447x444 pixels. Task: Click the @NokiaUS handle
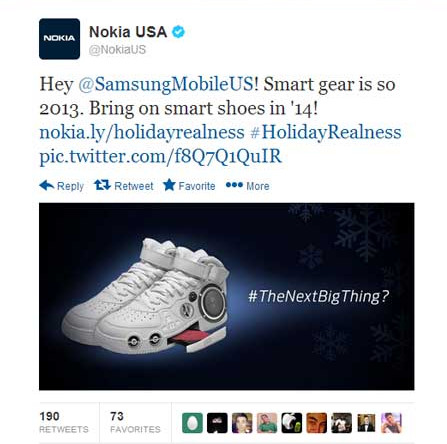click(x=117, y=50)
